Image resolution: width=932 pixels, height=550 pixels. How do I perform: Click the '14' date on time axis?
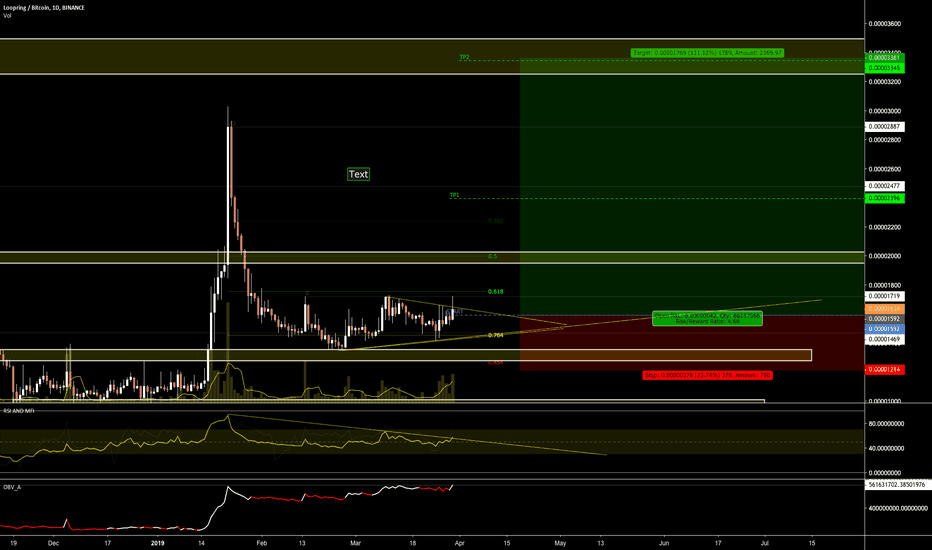click(201, 543)
